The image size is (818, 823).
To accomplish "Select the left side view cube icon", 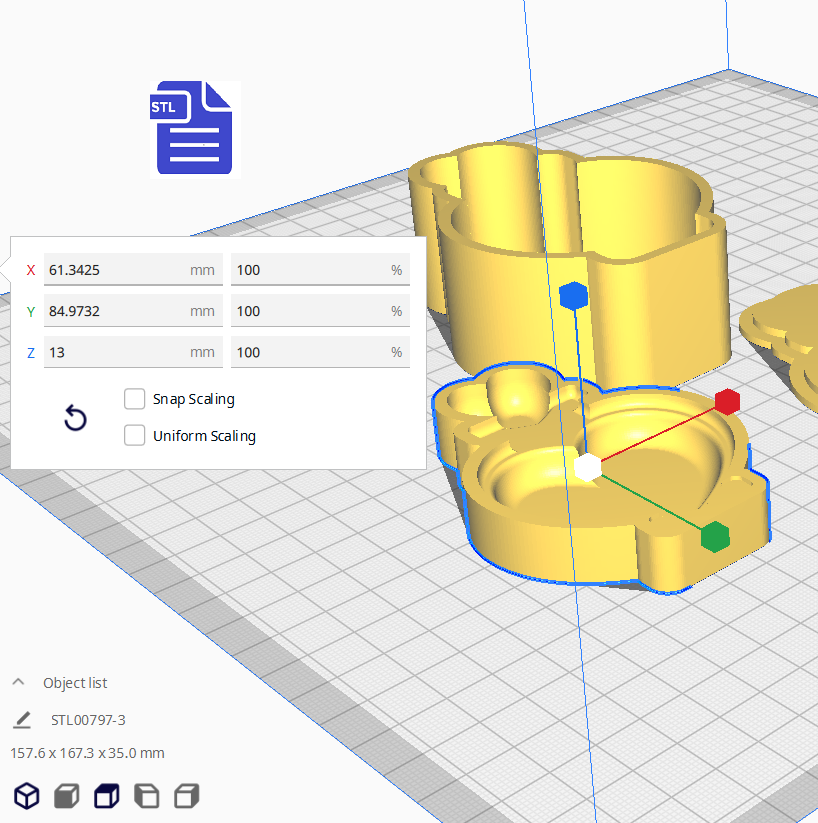I will 146,796.
